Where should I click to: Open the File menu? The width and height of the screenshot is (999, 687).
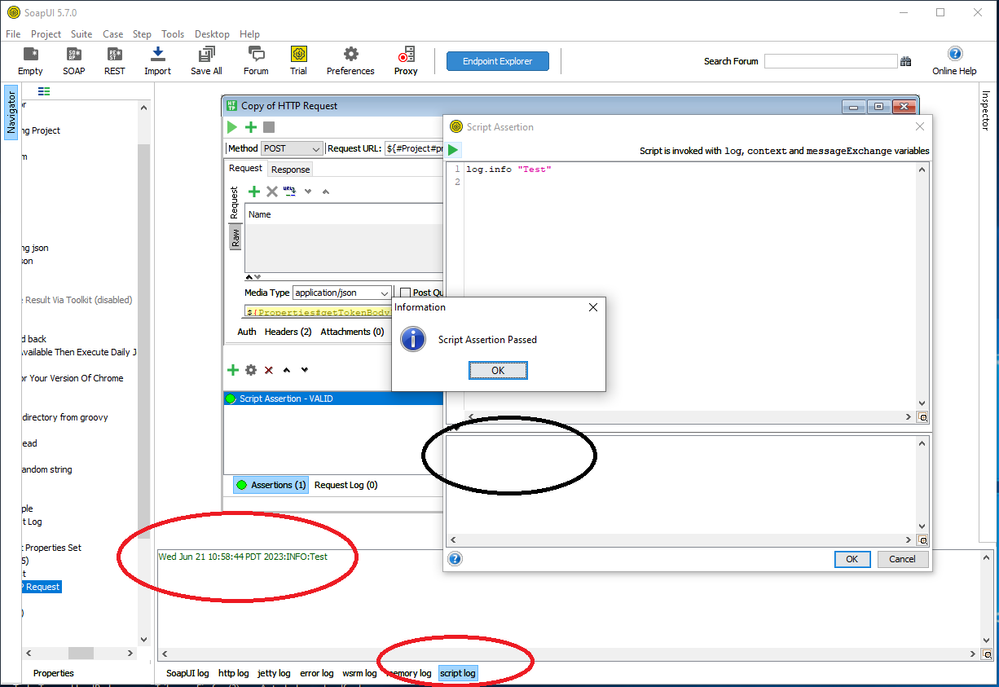(x=13, y=34)
